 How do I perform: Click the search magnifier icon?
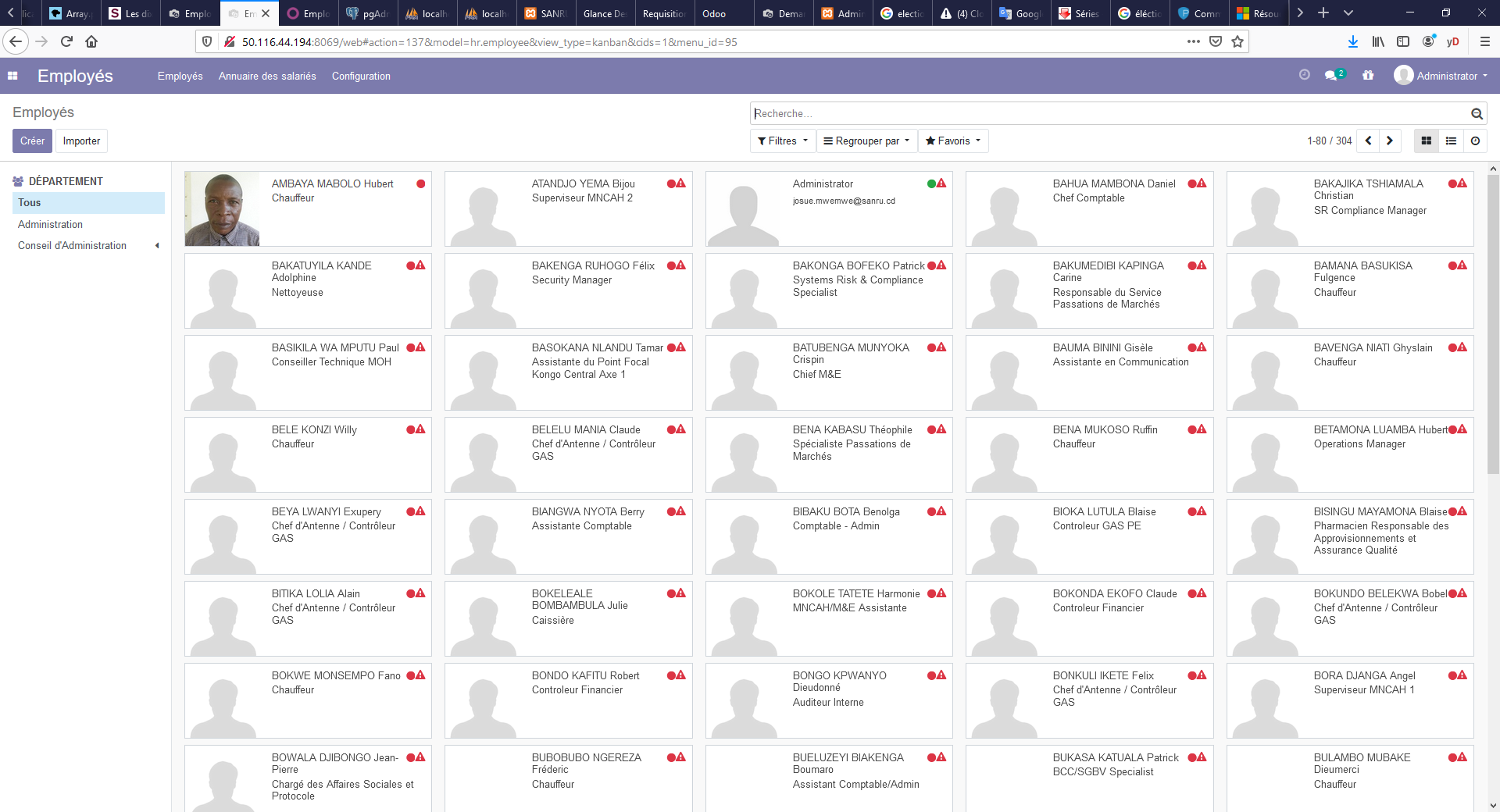1477,114
